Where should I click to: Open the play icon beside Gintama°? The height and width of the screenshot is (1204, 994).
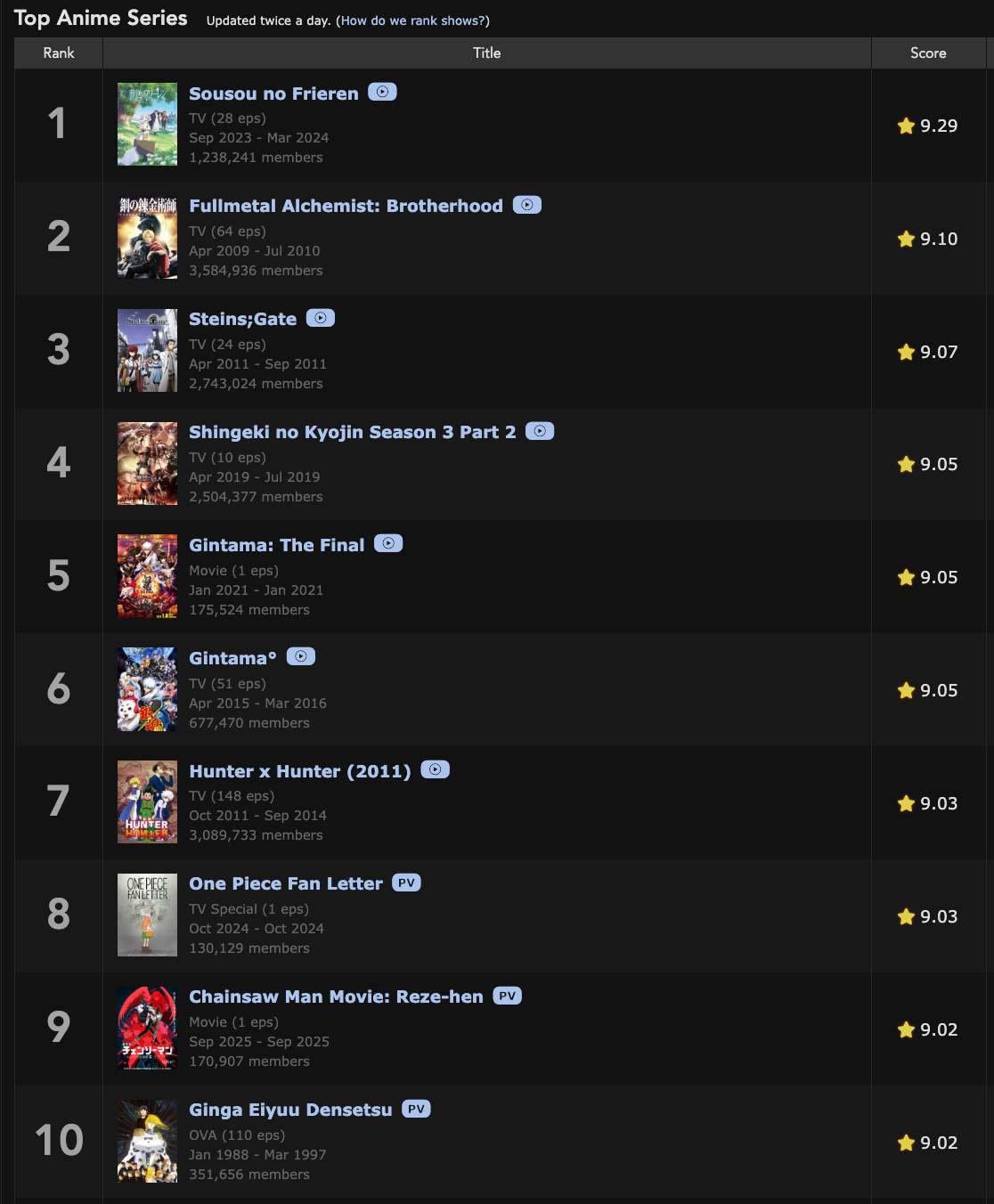301,656
